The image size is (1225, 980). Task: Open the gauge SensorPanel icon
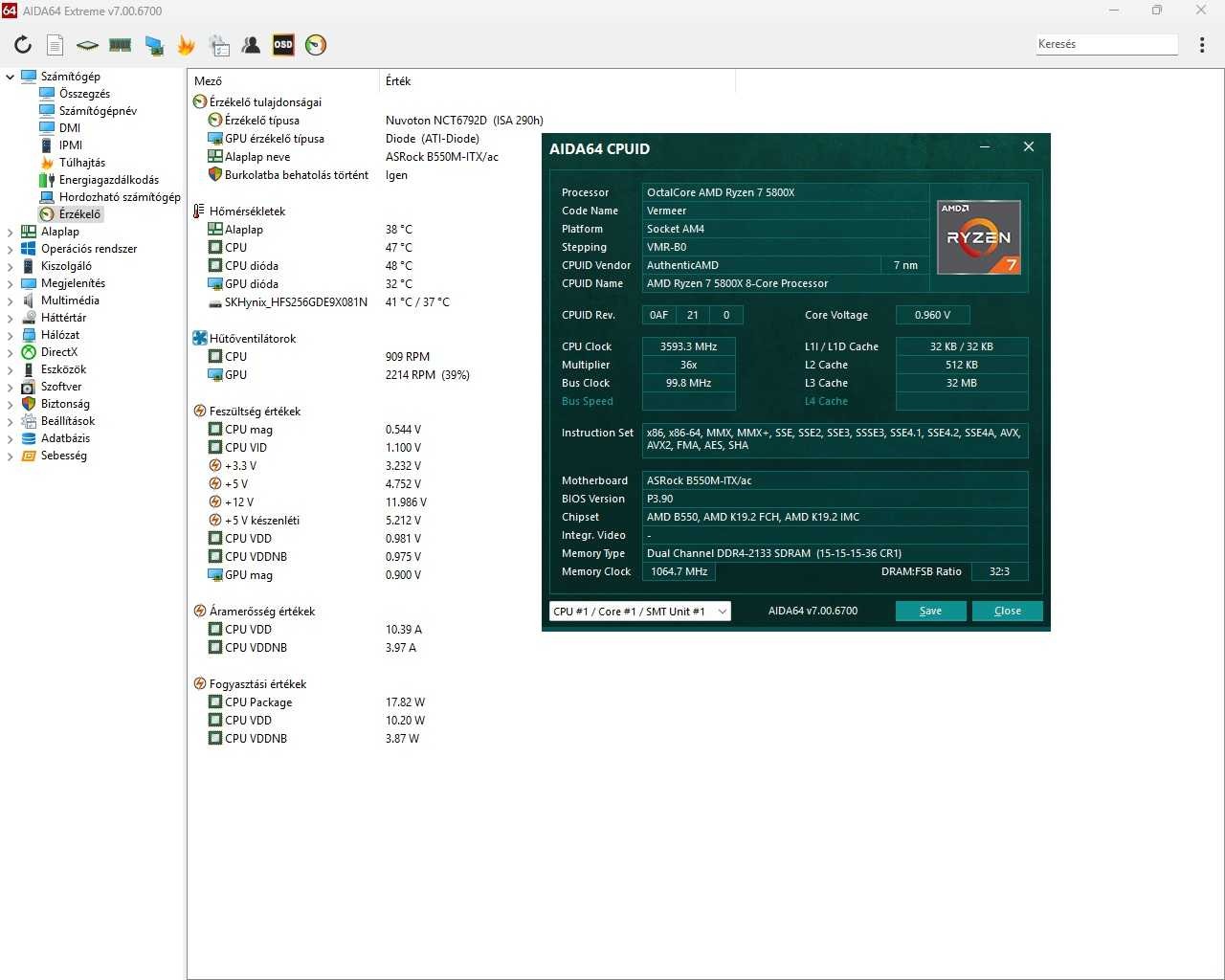click(316, 44)
